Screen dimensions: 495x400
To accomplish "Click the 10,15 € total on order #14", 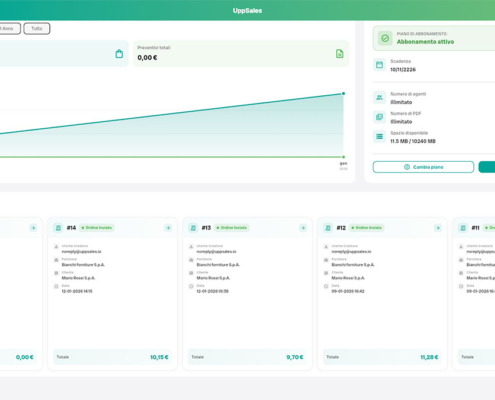I will click(x=159, y=357).
